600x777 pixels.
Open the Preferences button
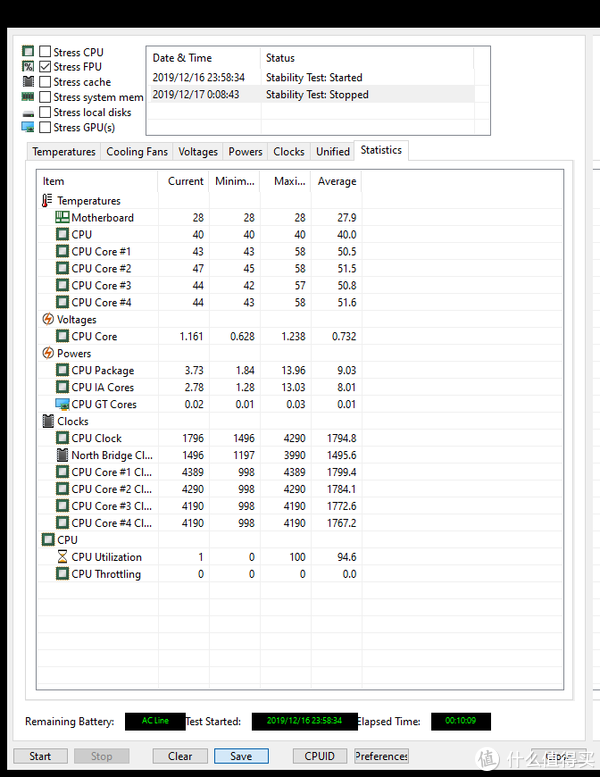pyautogui.click(x=382, y=756)
